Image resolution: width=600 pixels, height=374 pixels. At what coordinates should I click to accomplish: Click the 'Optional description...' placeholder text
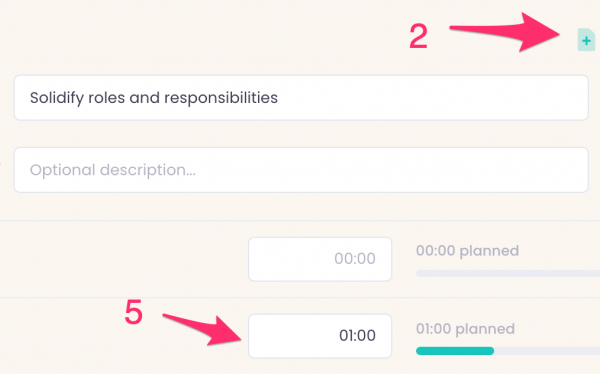113,170
